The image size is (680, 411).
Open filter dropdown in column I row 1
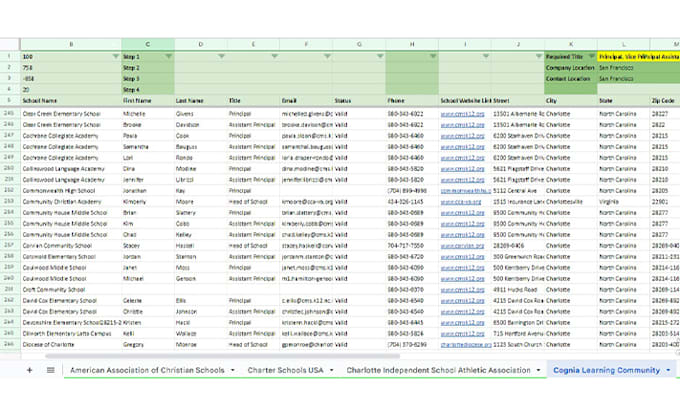point(486,56)
